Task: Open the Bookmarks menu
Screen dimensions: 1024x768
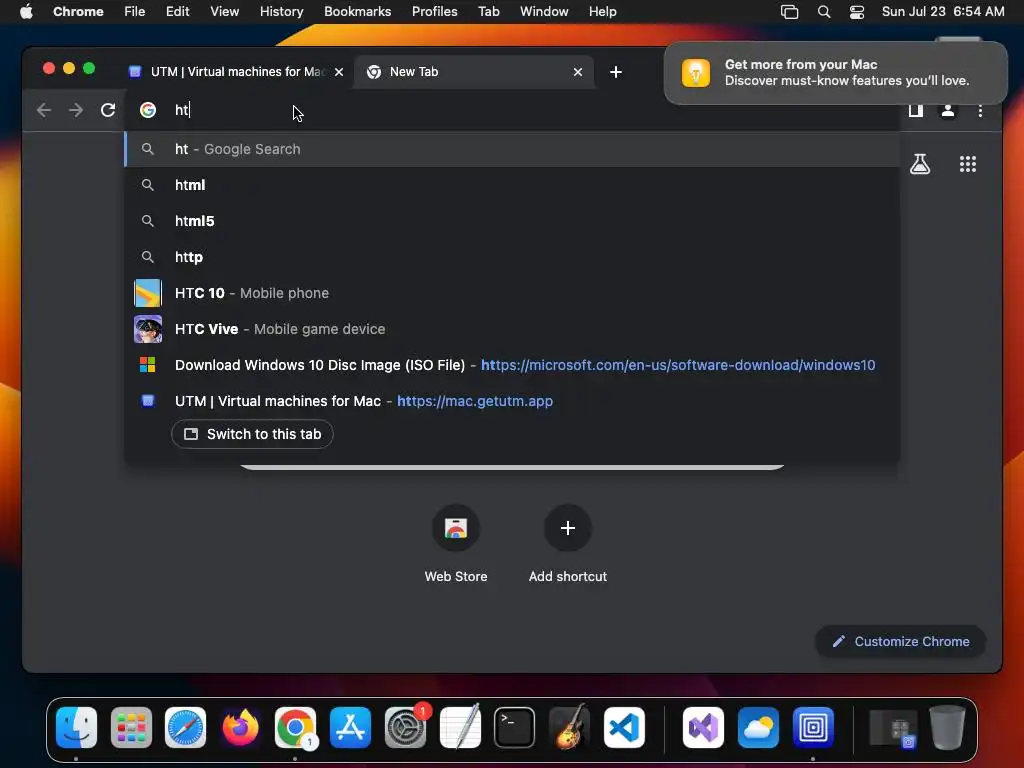Action: 357,11
